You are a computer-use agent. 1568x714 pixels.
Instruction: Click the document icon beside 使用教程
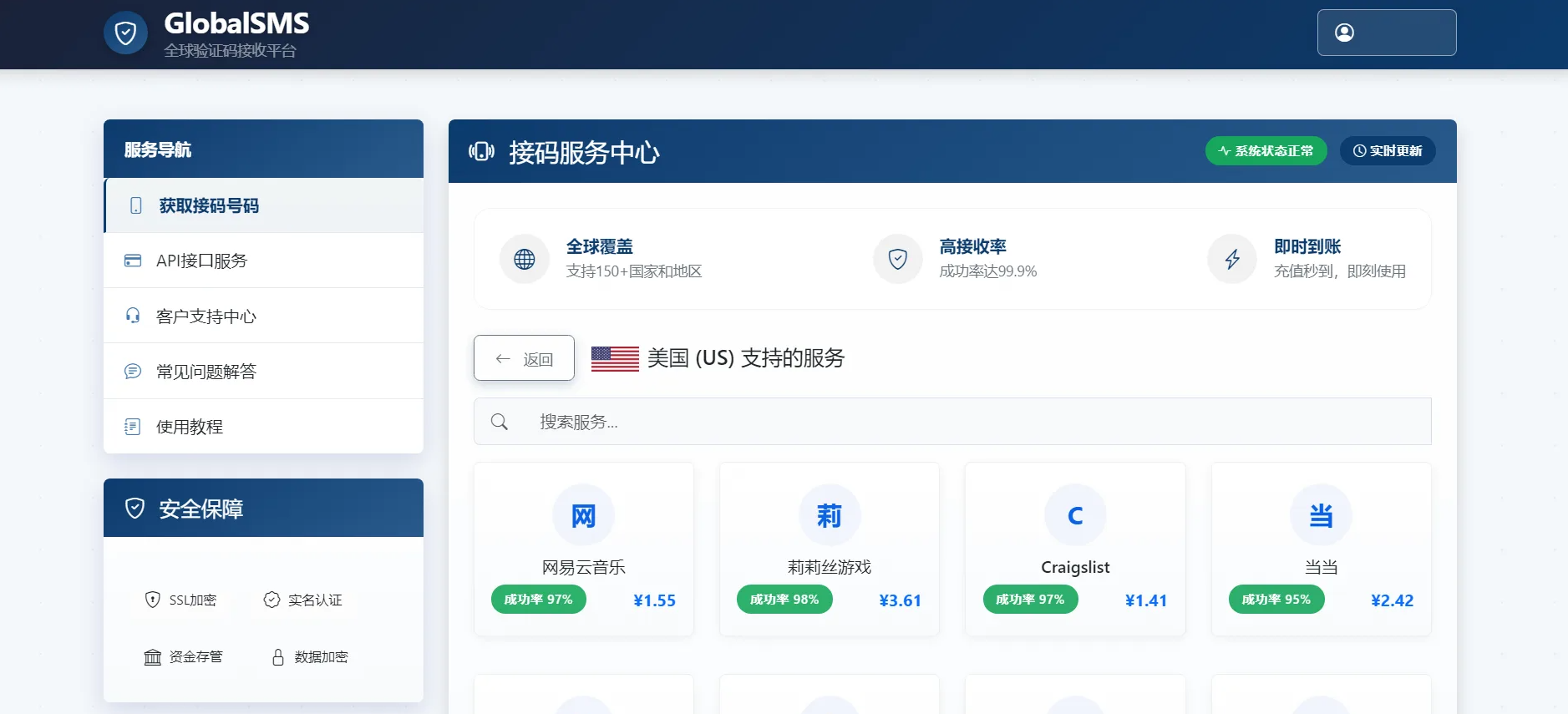click(133, 427)
